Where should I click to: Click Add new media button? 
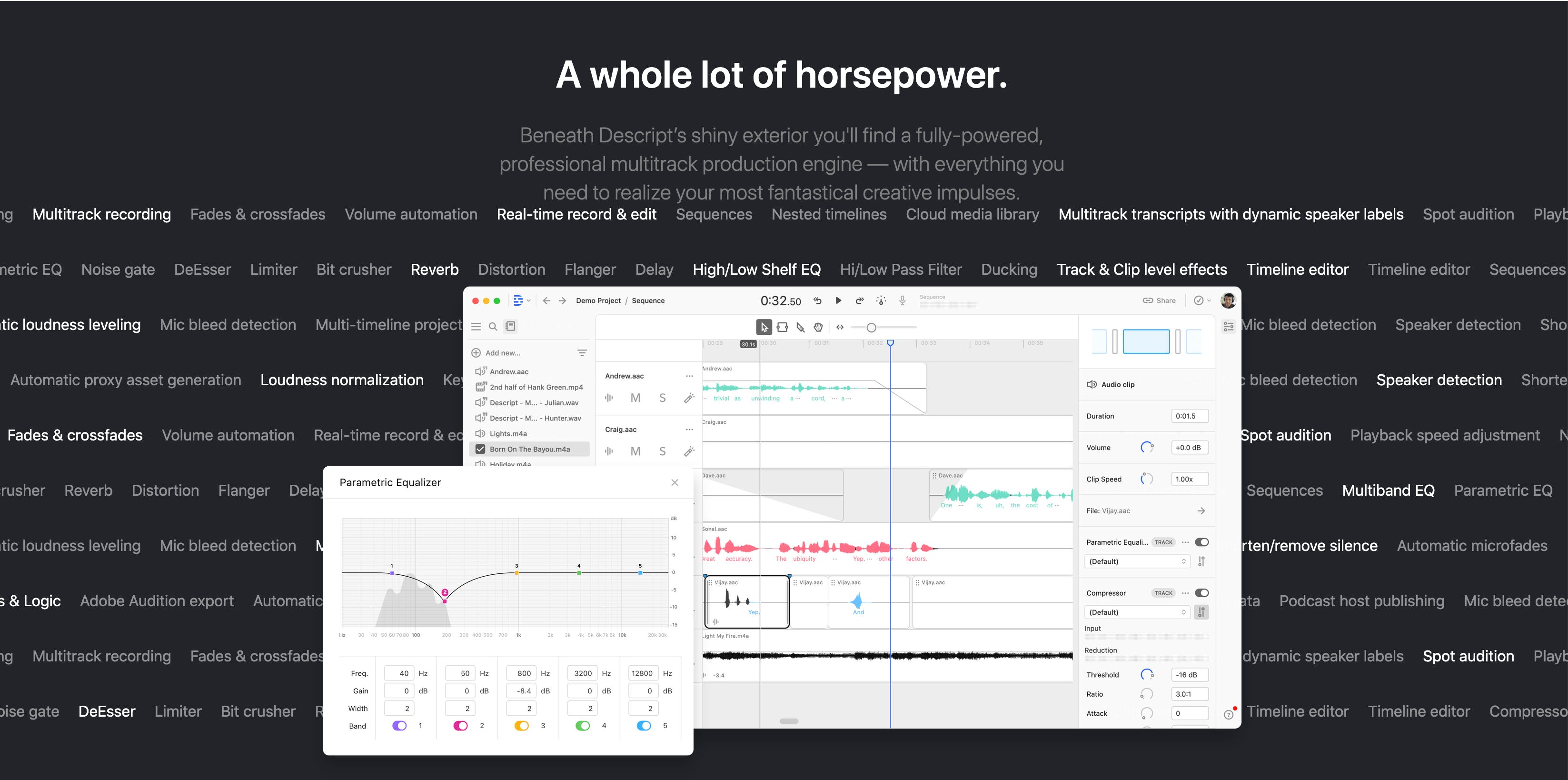coord(501,352)
